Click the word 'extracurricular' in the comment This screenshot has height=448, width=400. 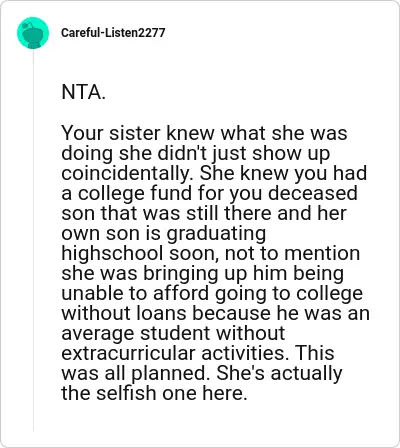click(129, 353)
